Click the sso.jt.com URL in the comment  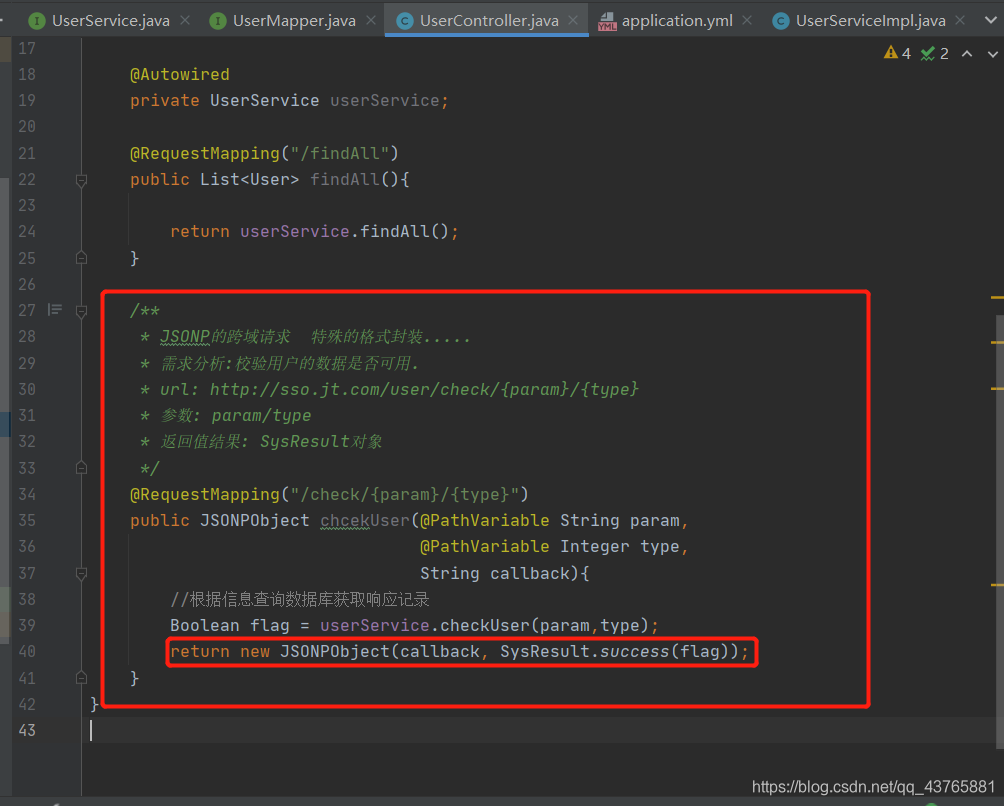coord(424,389)
